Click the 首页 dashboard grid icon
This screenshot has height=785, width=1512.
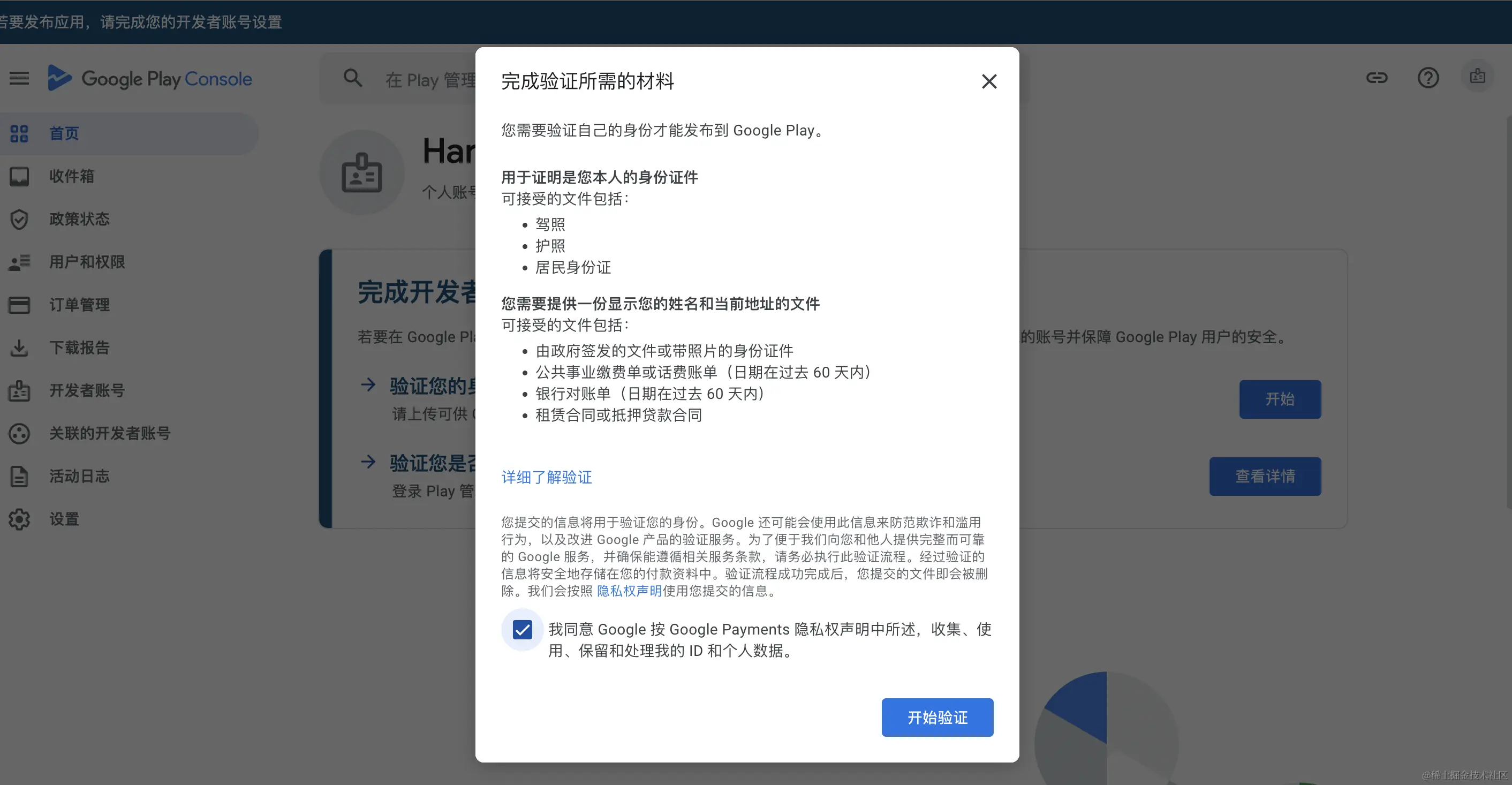tap(19, 133)
